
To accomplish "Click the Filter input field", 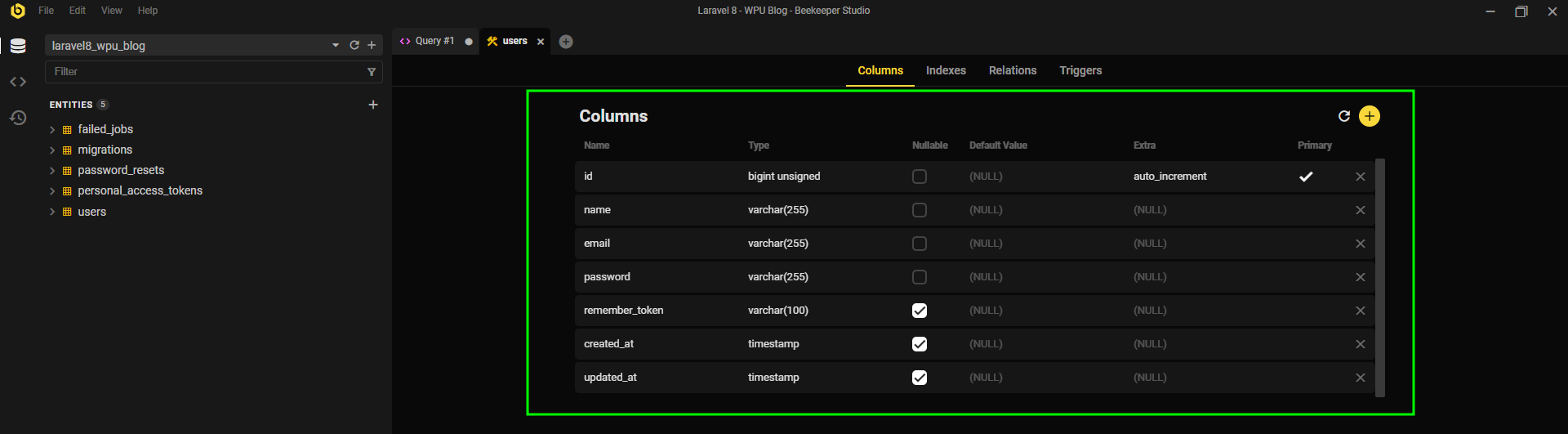I will pos(204,72).
